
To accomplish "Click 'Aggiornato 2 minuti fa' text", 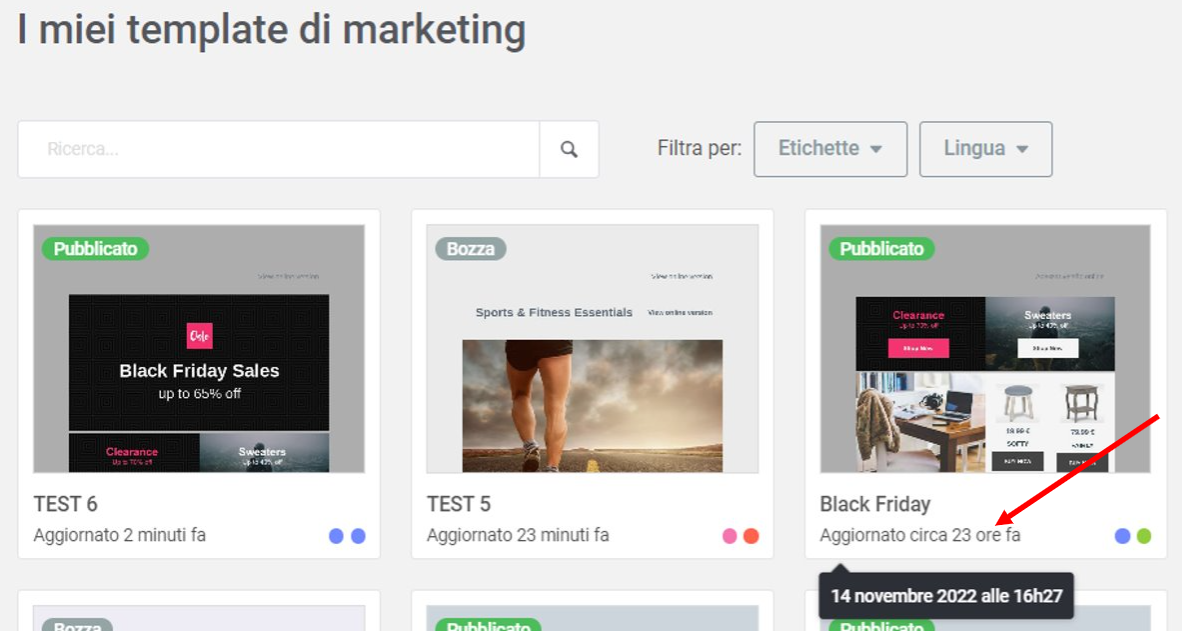I will 120,535.
